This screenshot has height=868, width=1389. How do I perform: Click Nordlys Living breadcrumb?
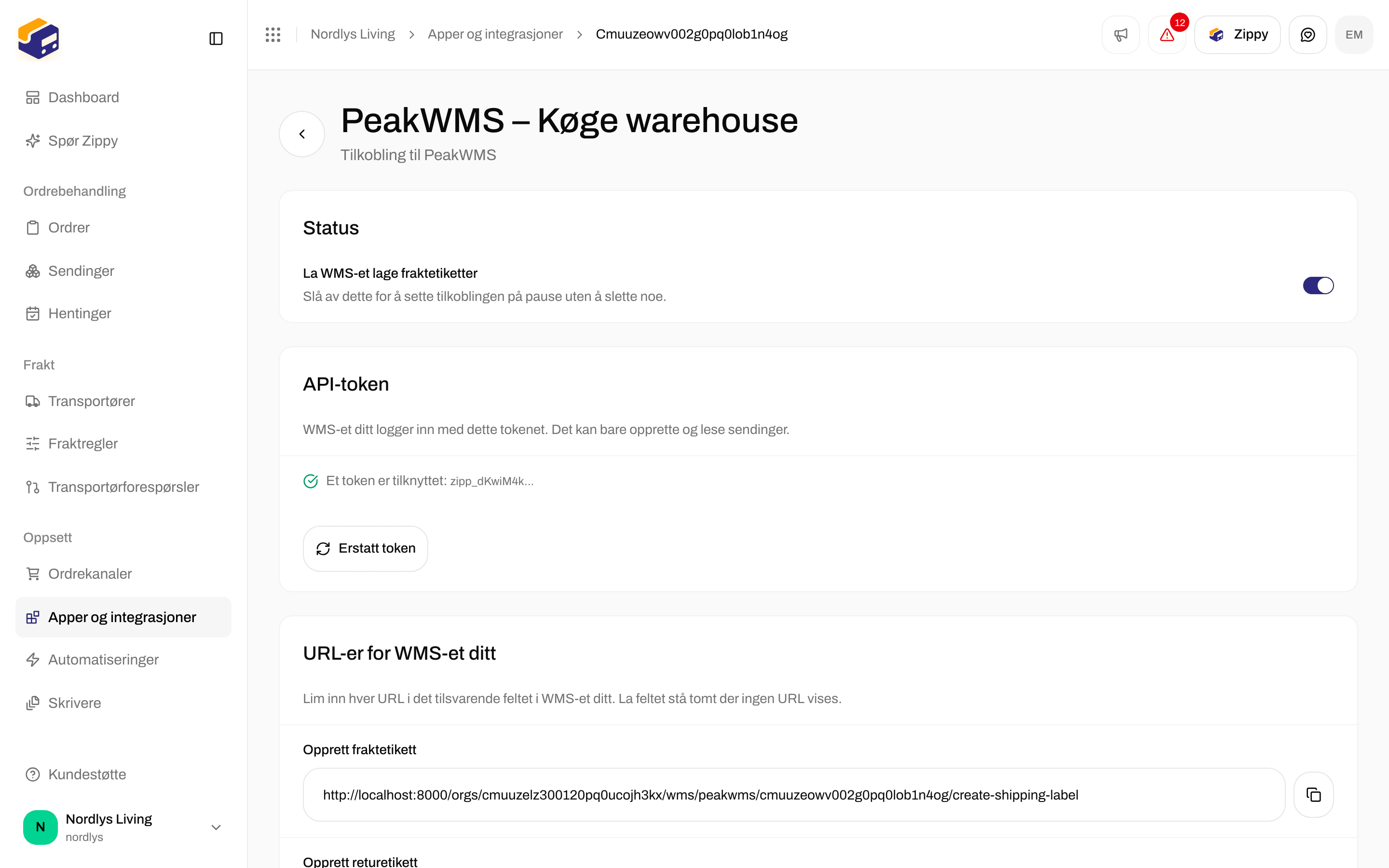[x=353, y=34]
